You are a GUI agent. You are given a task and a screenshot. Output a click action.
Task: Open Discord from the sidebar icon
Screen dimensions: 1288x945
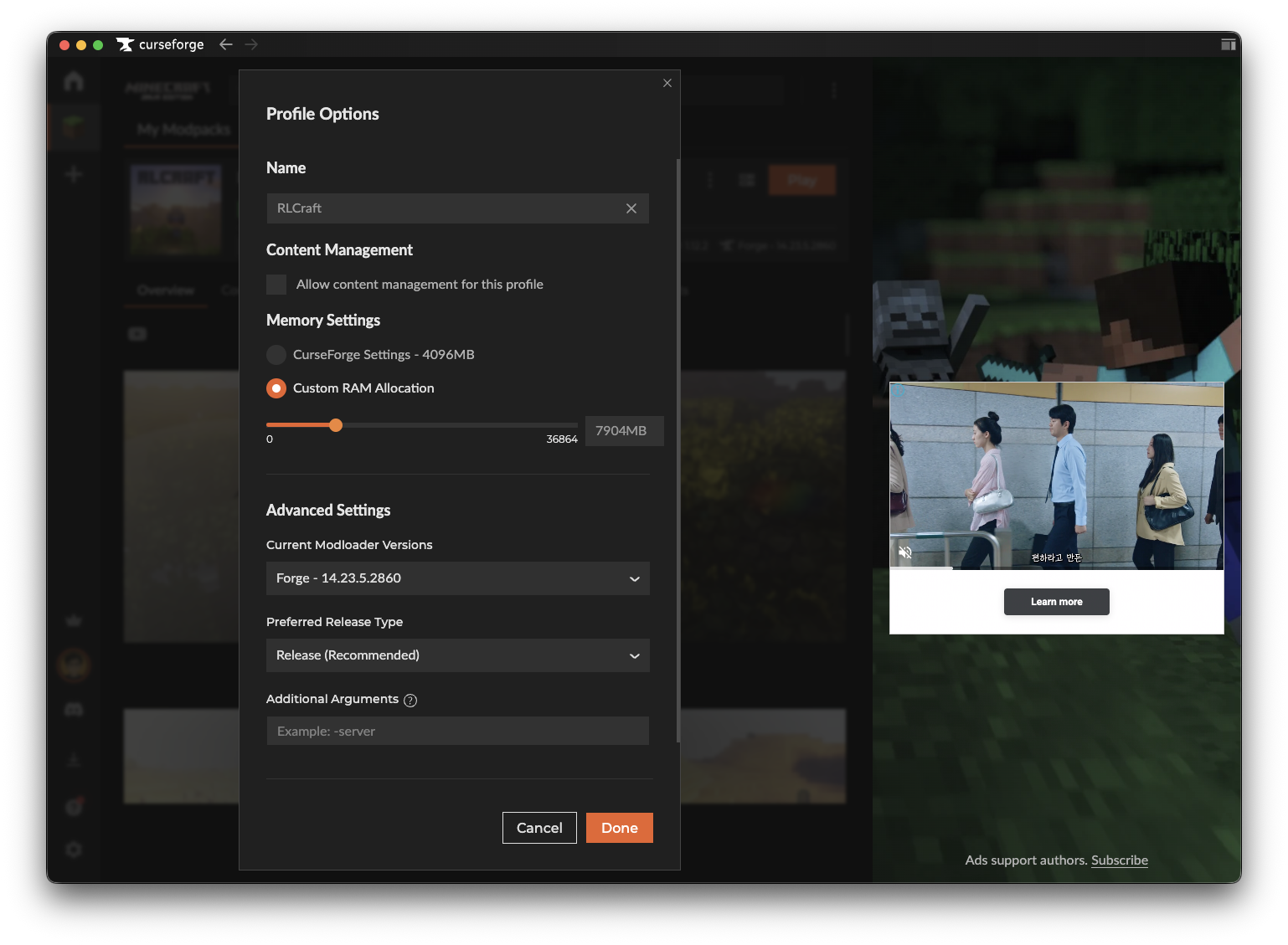click(74, 710)
